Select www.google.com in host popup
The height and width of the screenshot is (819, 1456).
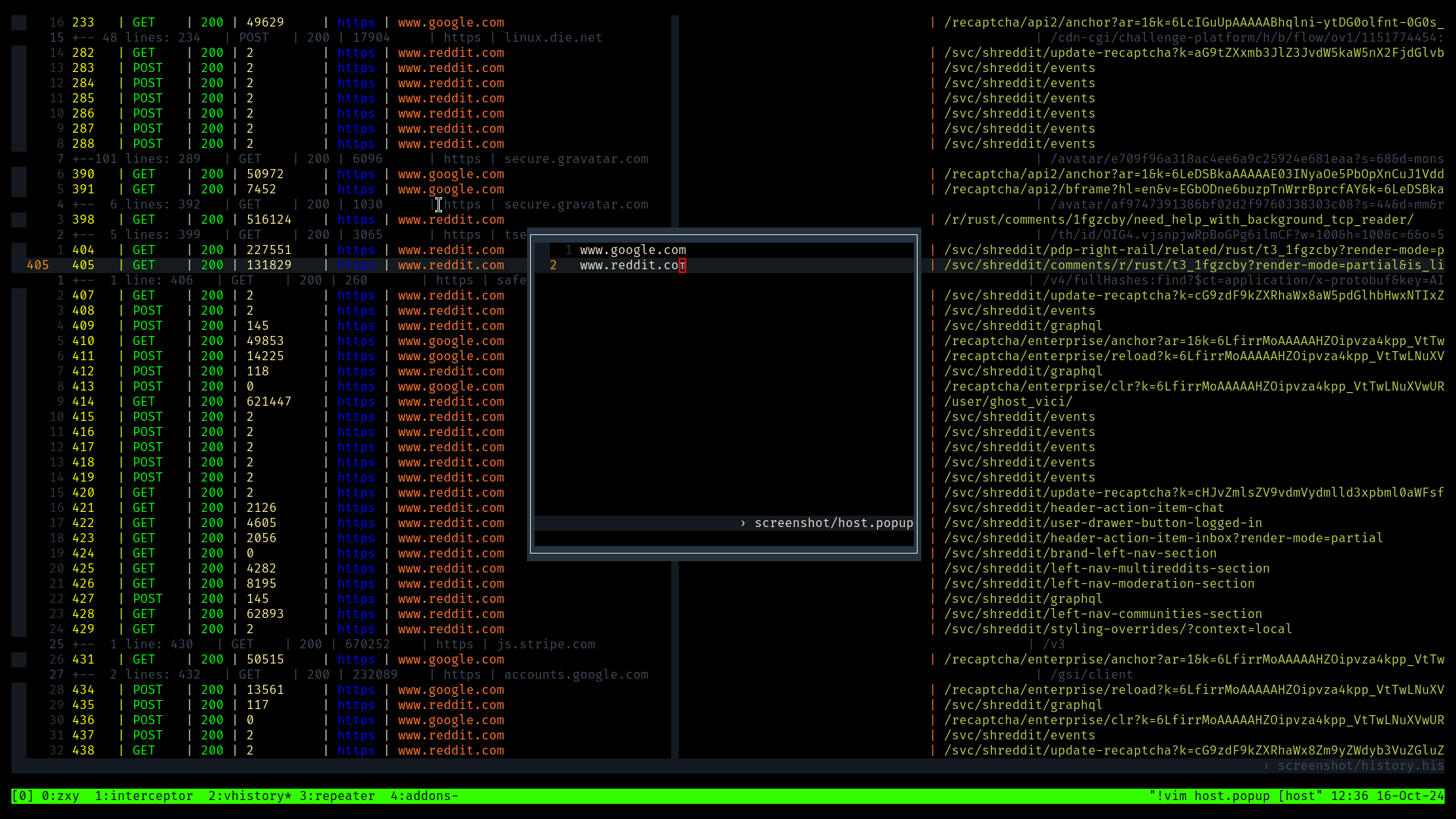click(x=632, y=249)
